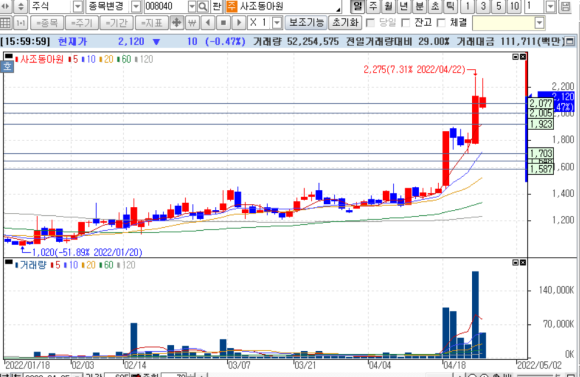Select the 년 yearly period tab
This screenshot has width=580, height=377.
pyautogui.click(x=404, y=6)
